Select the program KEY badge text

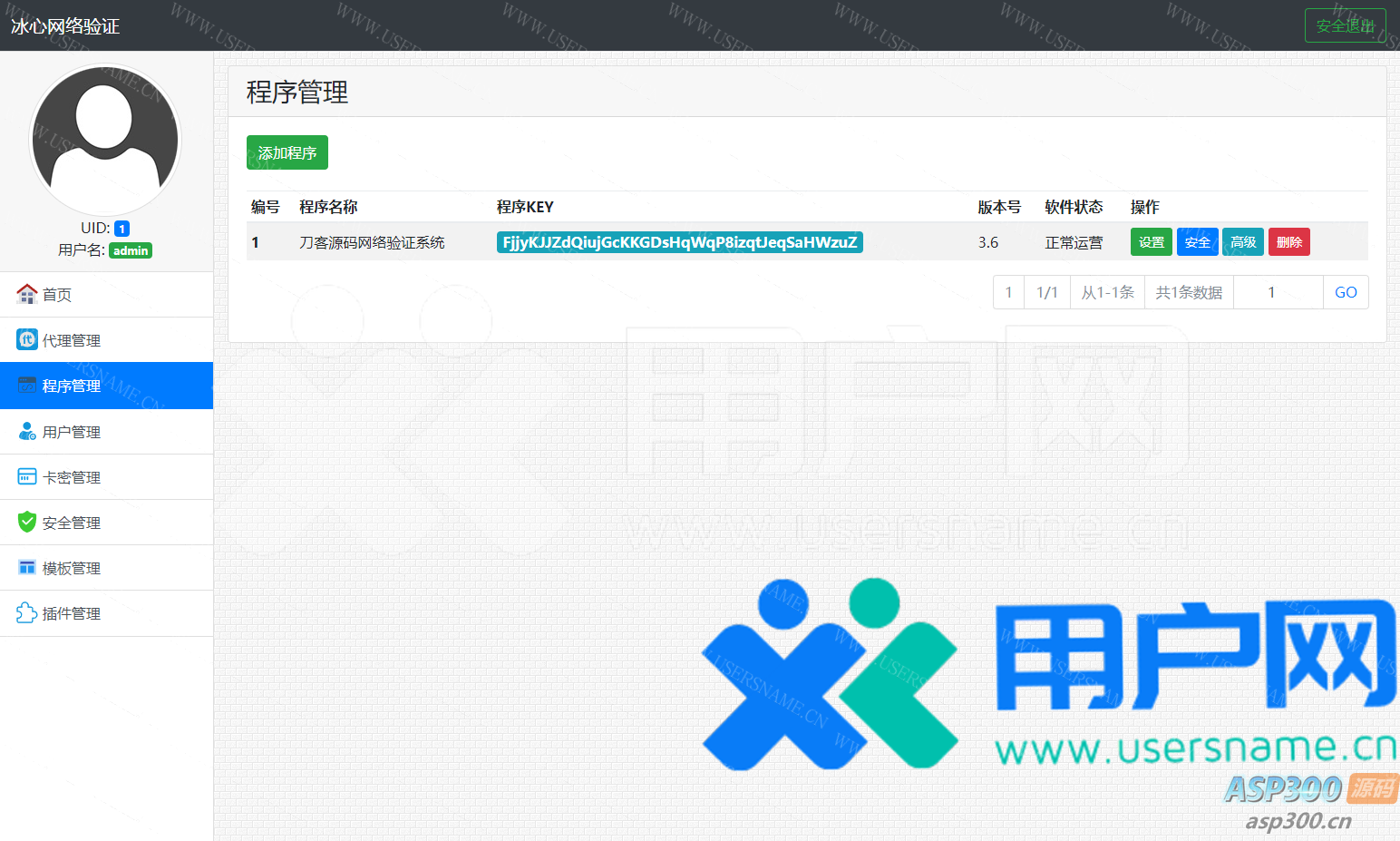point(679,242)
